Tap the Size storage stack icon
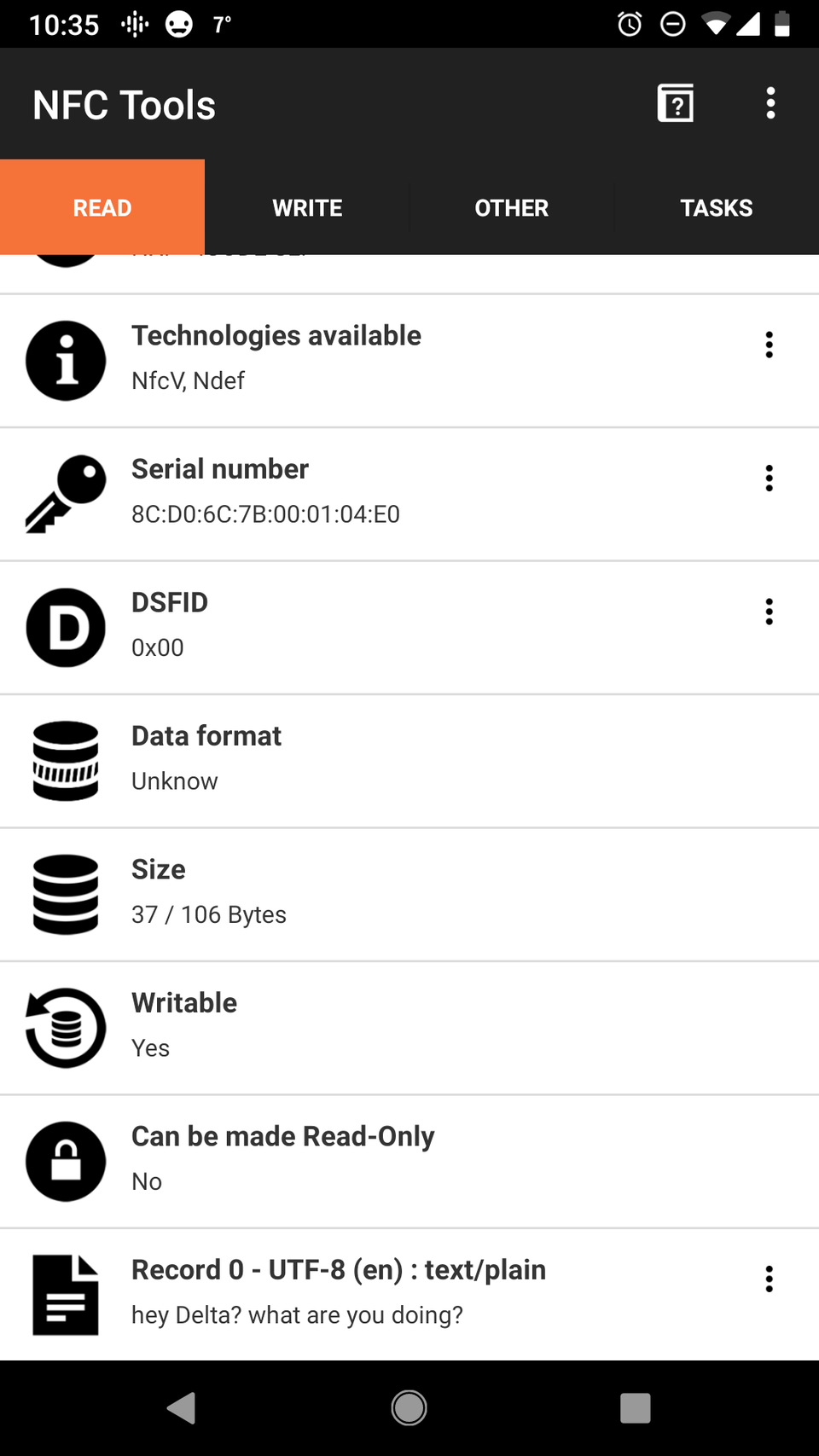The image size is (819, 1456). pos(66,895)
